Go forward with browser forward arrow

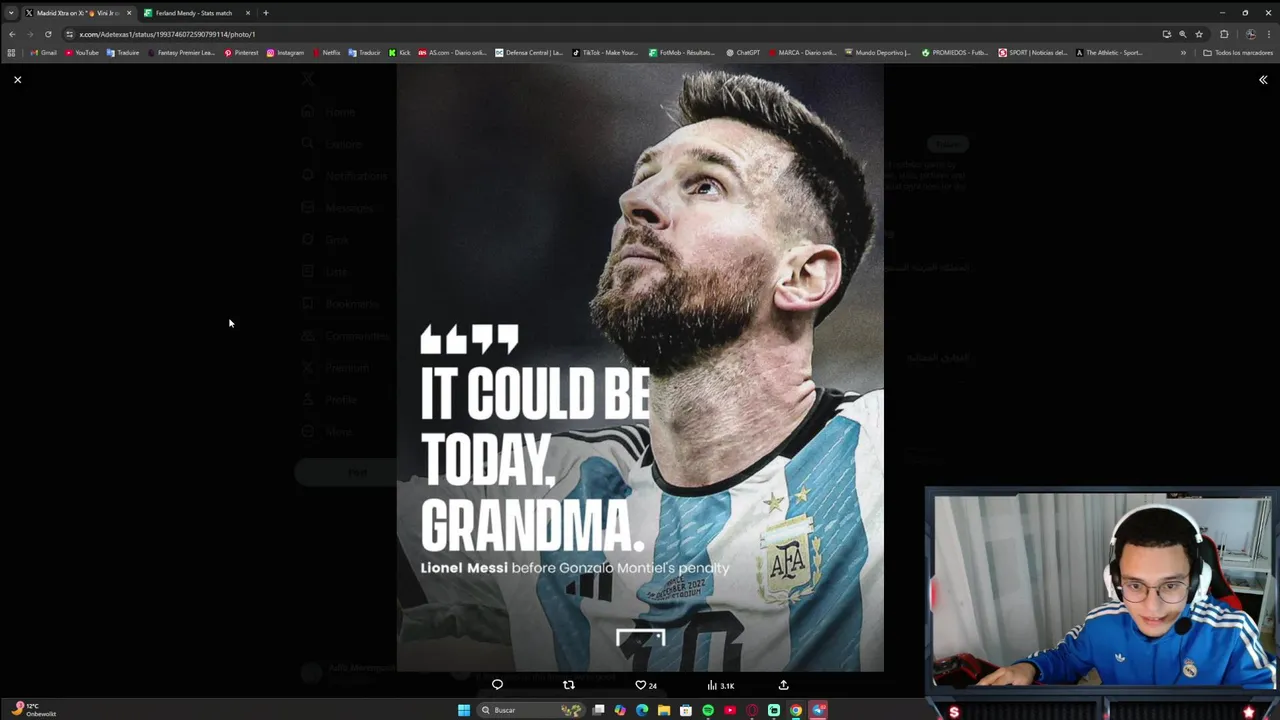pyautogui.click(x=30, y=34)
